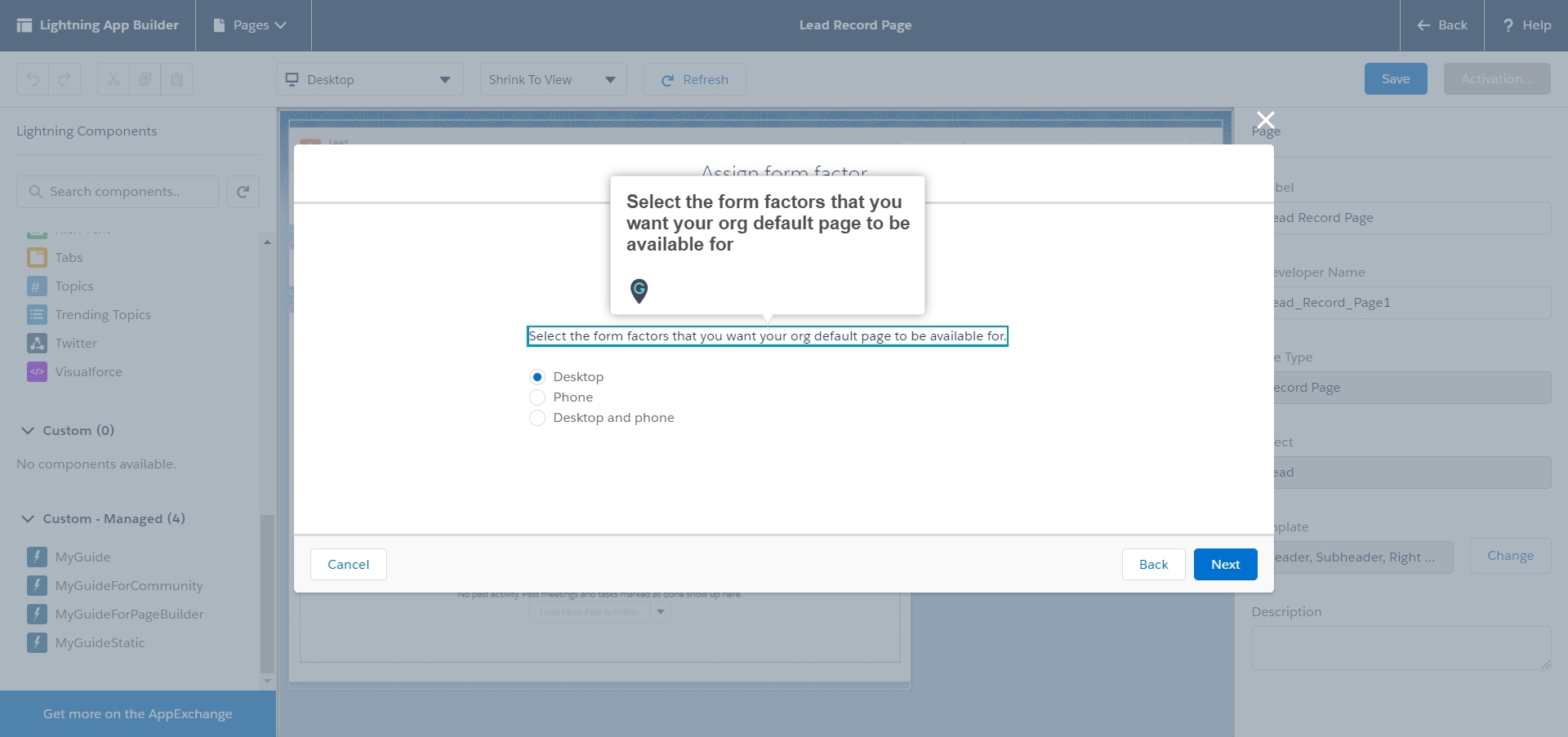Click the Redo icon
1568x737 pixels.
65,79
